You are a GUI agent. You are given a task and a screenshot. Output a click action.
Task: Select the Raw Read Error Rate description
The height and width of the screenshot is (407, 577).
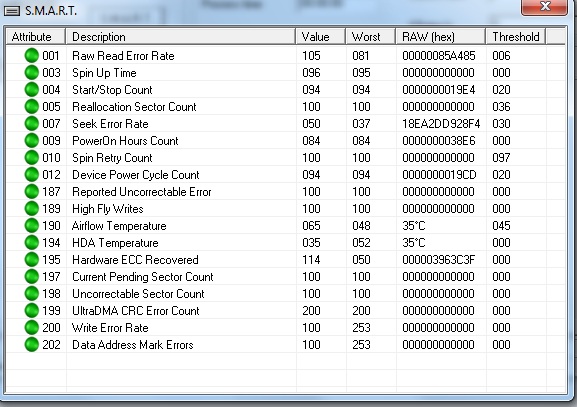(123, 56)
